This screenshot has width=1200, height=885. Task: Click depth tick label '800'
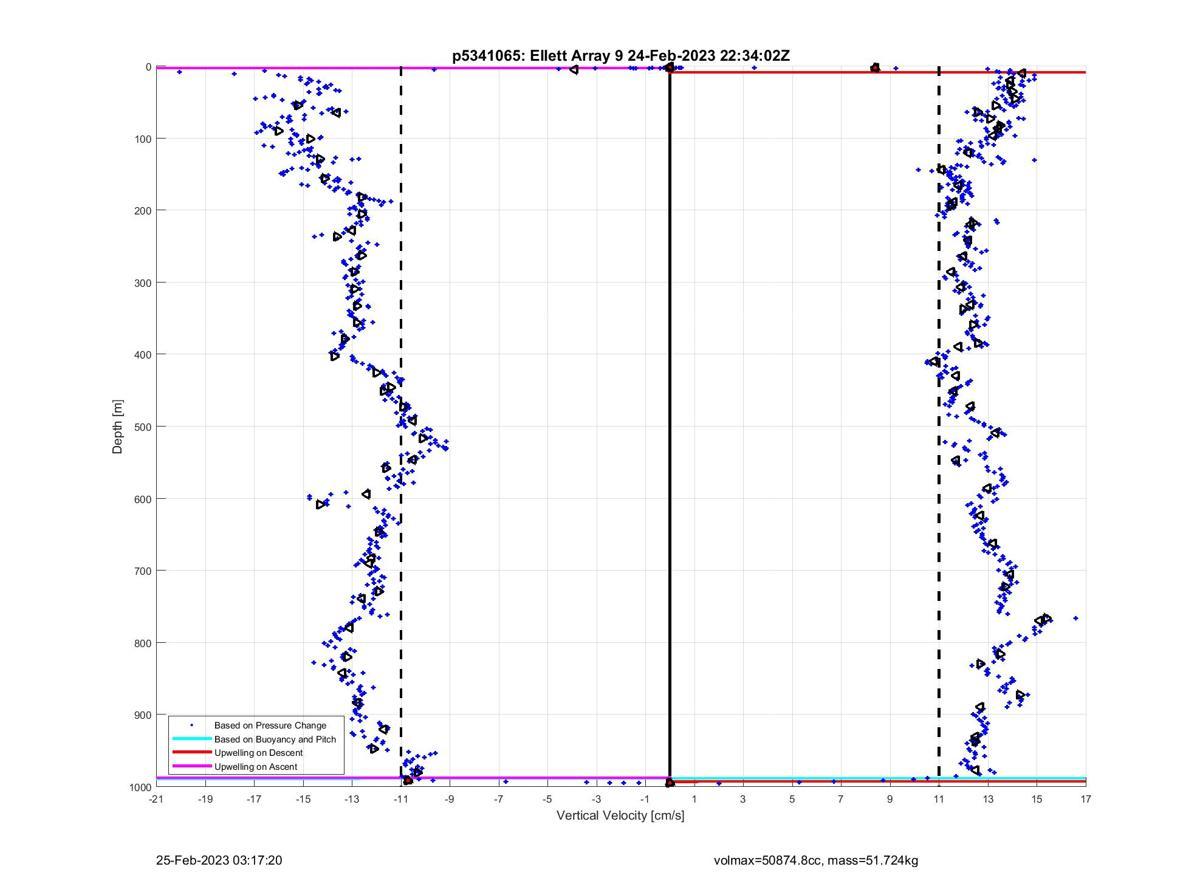[x=143, y=643]
